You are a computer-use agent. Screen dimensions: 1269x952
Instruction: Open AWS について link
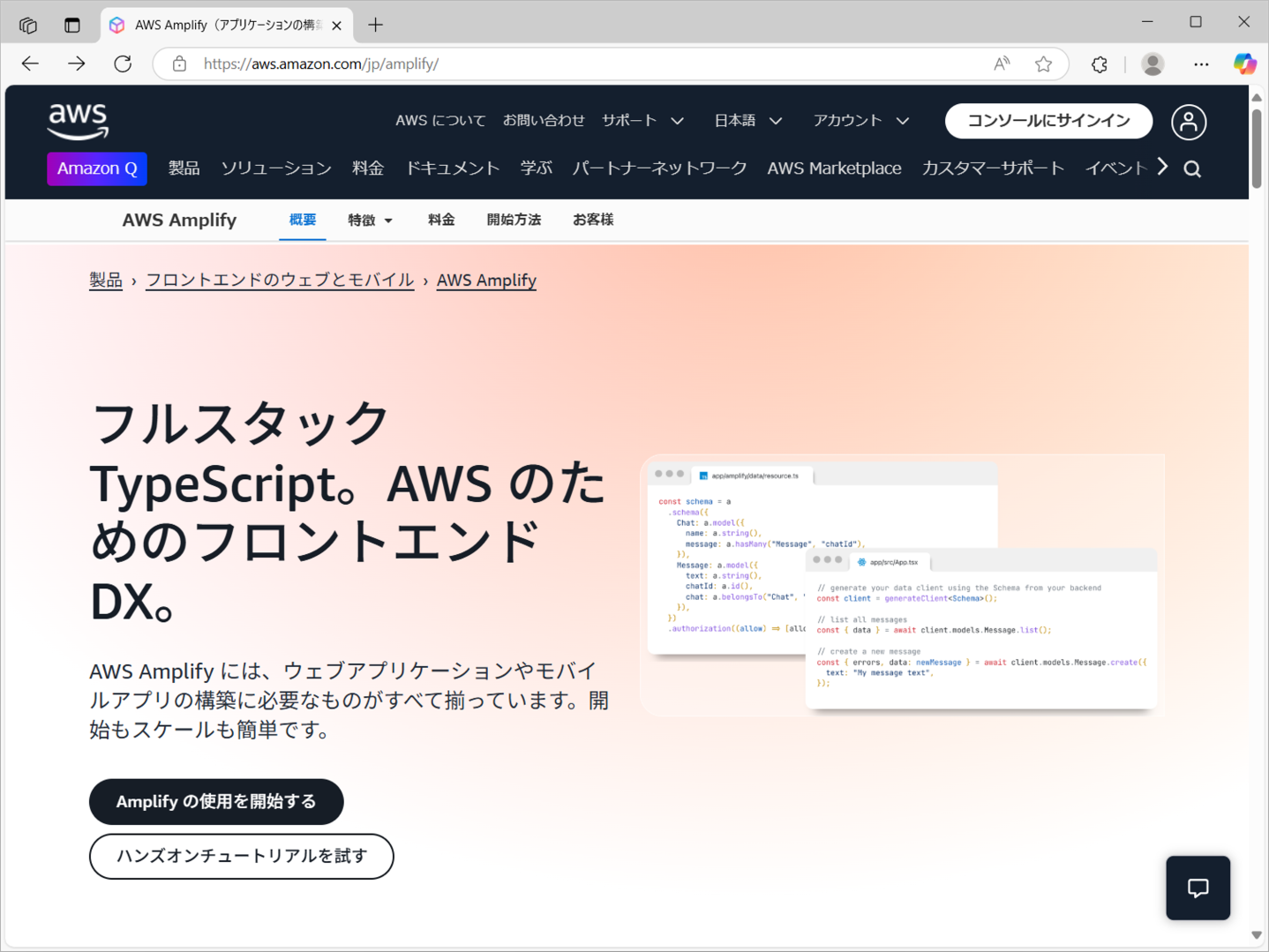[440, 120]
